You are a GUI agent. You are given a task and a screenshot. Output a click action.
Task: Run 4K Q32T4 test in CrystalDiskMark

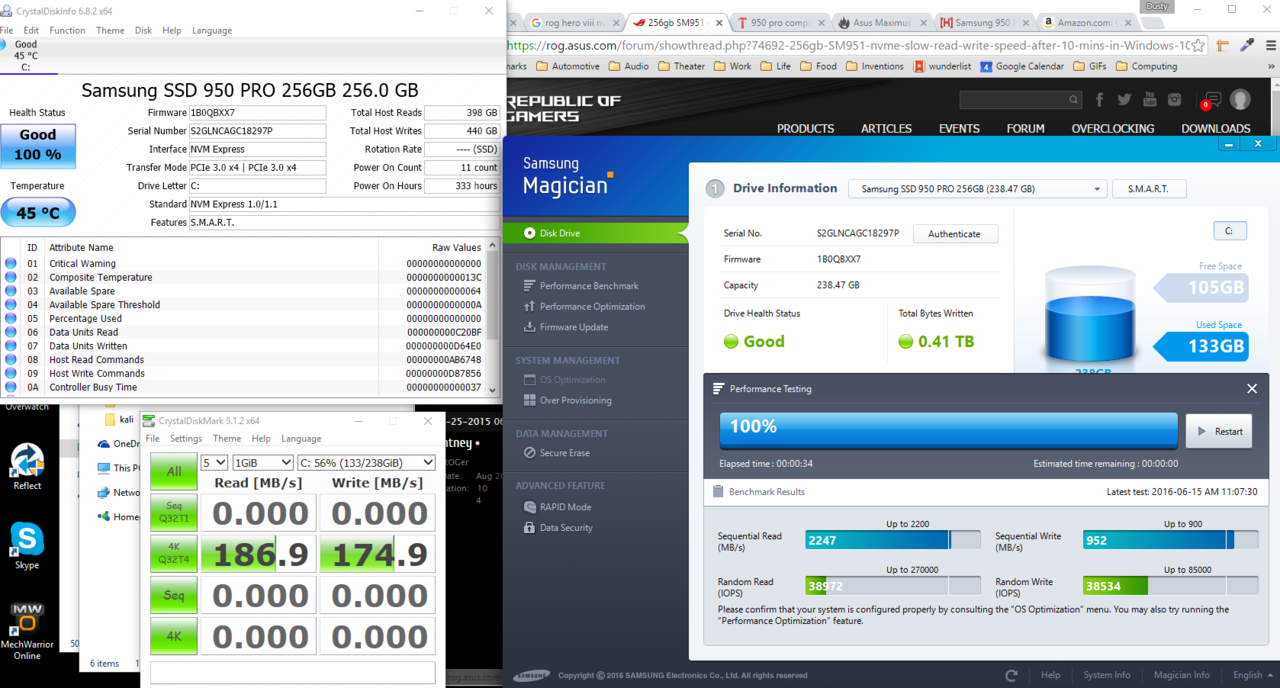pyautogui.click(x=174, y=554)
